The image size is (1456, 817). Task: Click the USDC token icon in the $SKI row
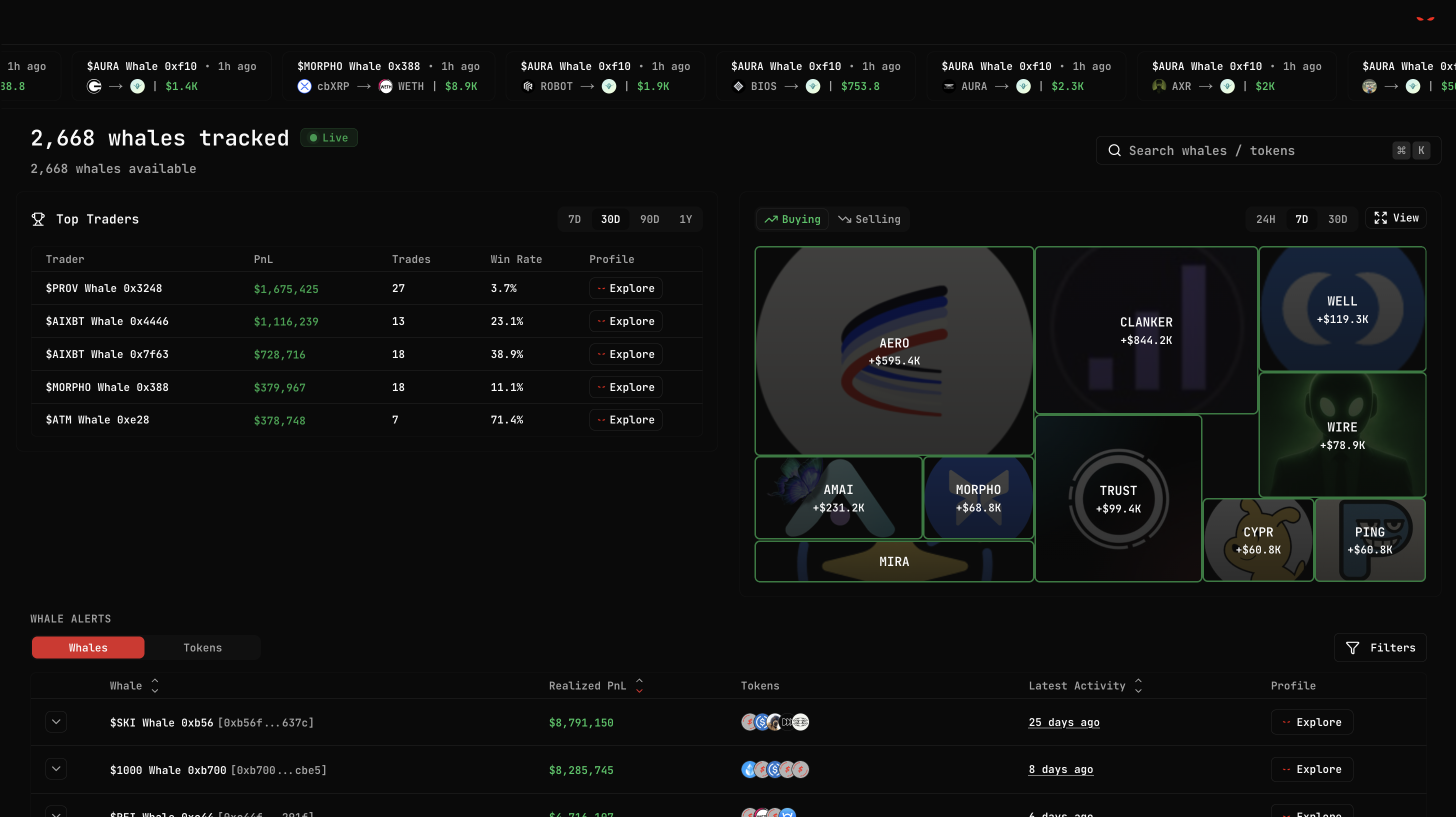pyautogui.click(x=762, y=722)
